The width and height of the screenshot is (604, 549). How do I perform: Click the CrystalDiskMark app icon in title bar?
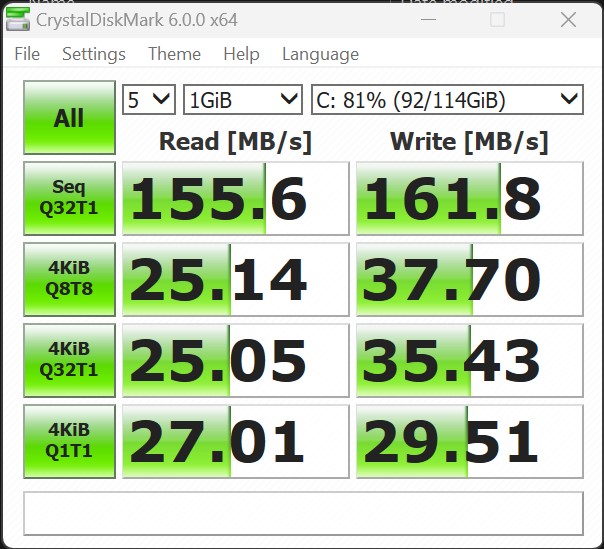(17, 20)
